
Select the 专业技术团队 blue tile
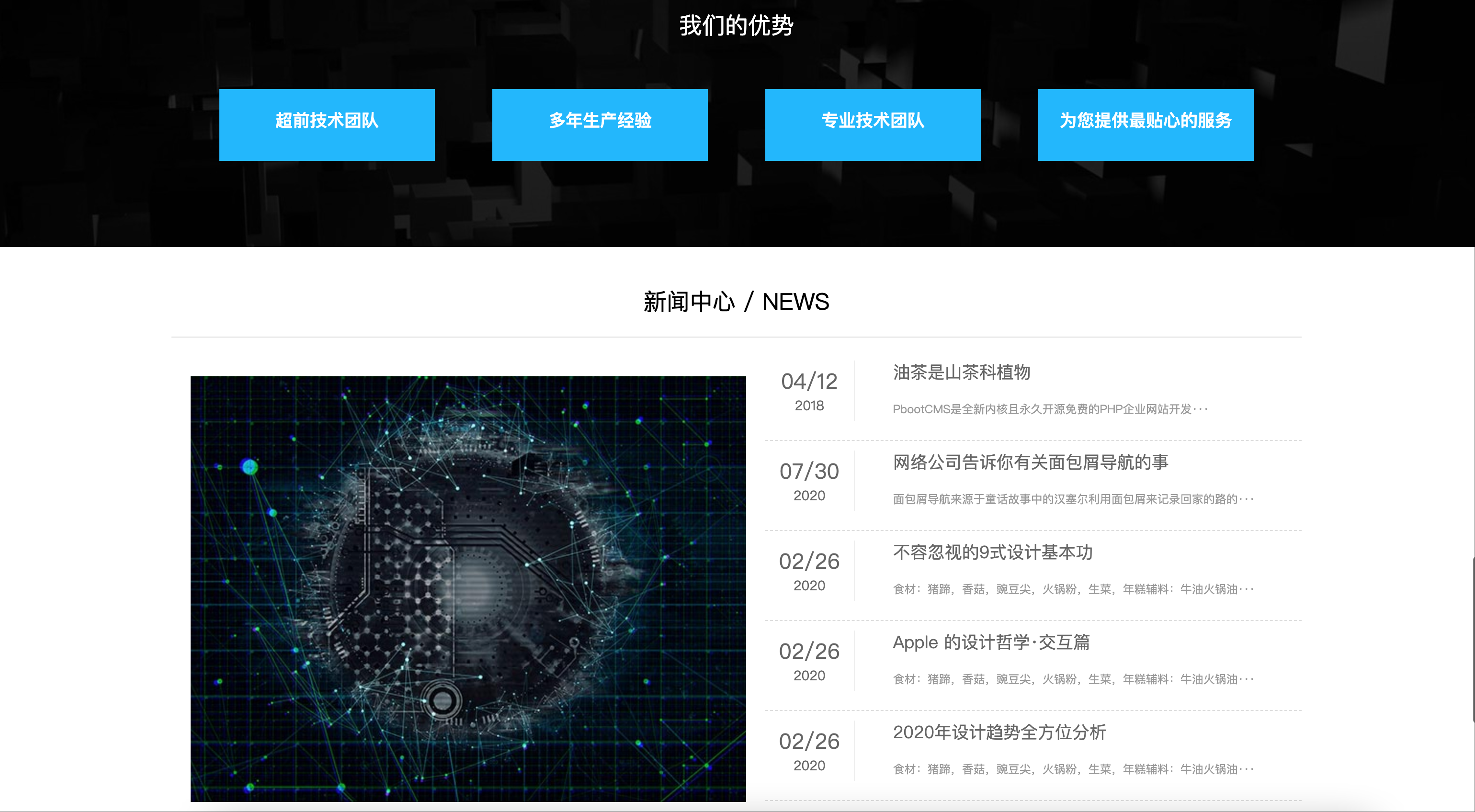click(872, 124)
